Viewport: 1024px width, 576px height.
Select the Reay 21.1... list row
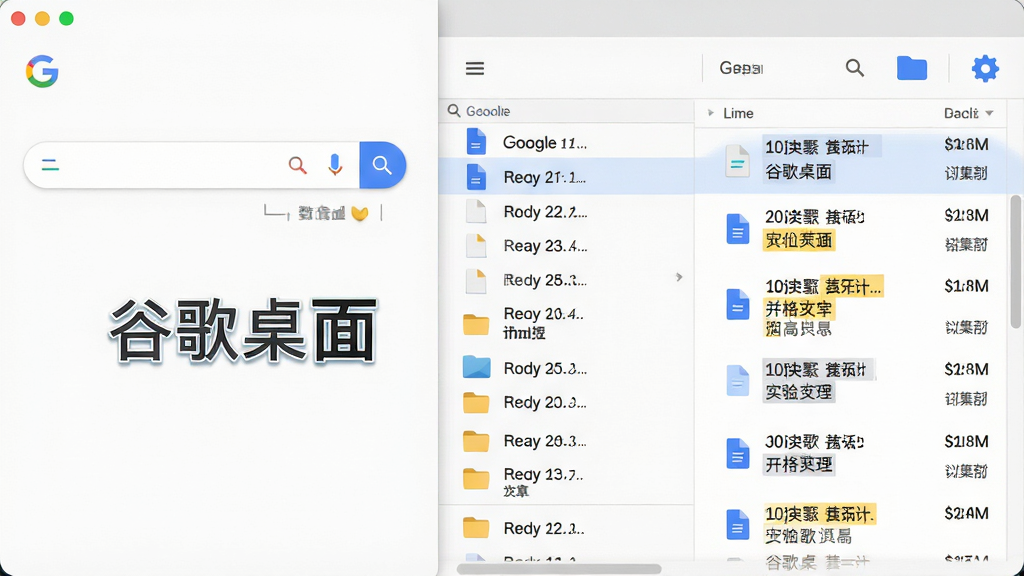566,177
